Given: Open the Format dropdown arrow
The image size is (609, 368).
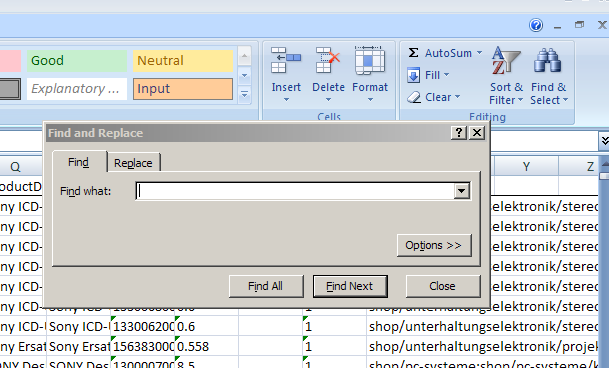Looking at the screenshot, I should (x=370, y=100).
